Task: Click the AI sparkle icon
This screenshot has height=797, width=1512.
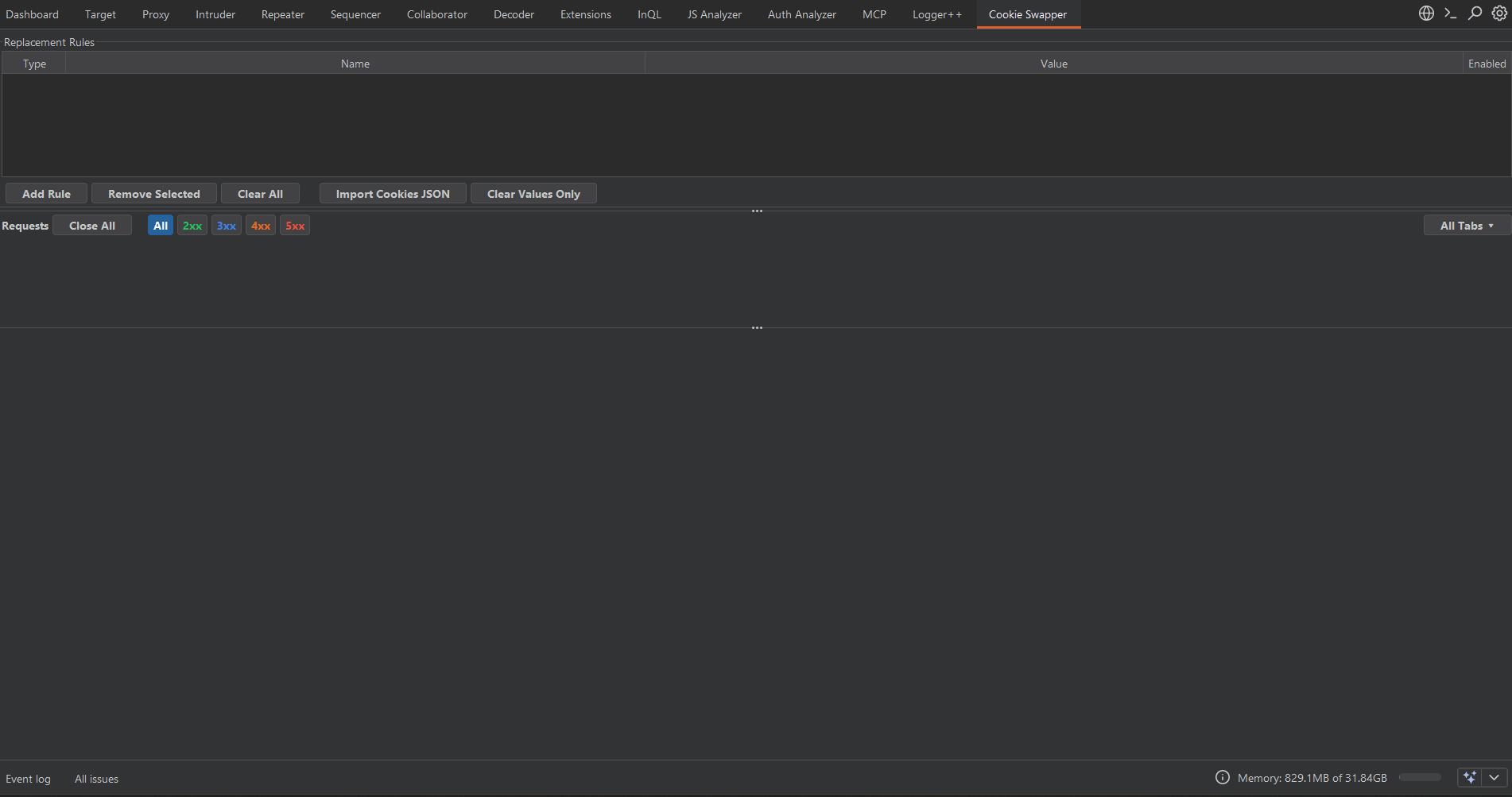Action: click(1470, 777)
